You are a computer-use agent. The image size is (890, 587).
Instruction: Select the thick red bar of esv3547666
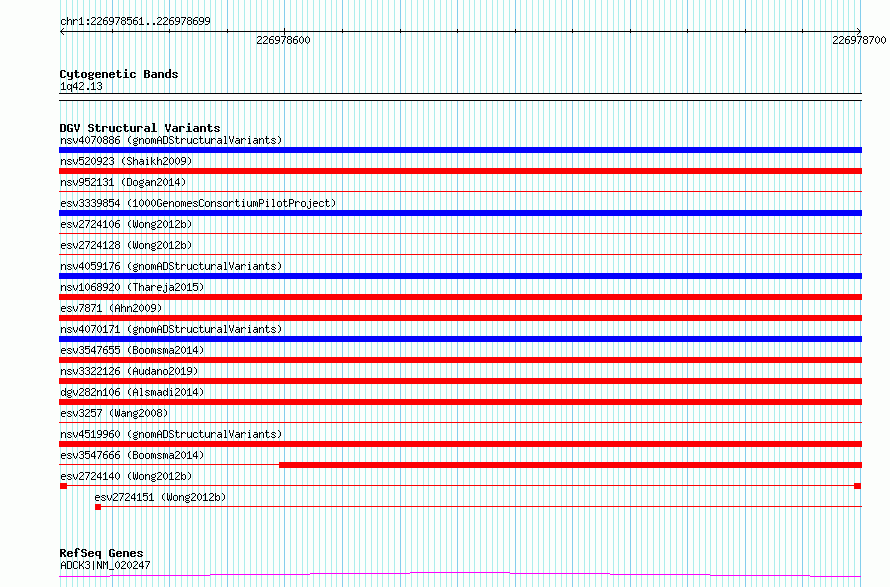pos(570,465)
